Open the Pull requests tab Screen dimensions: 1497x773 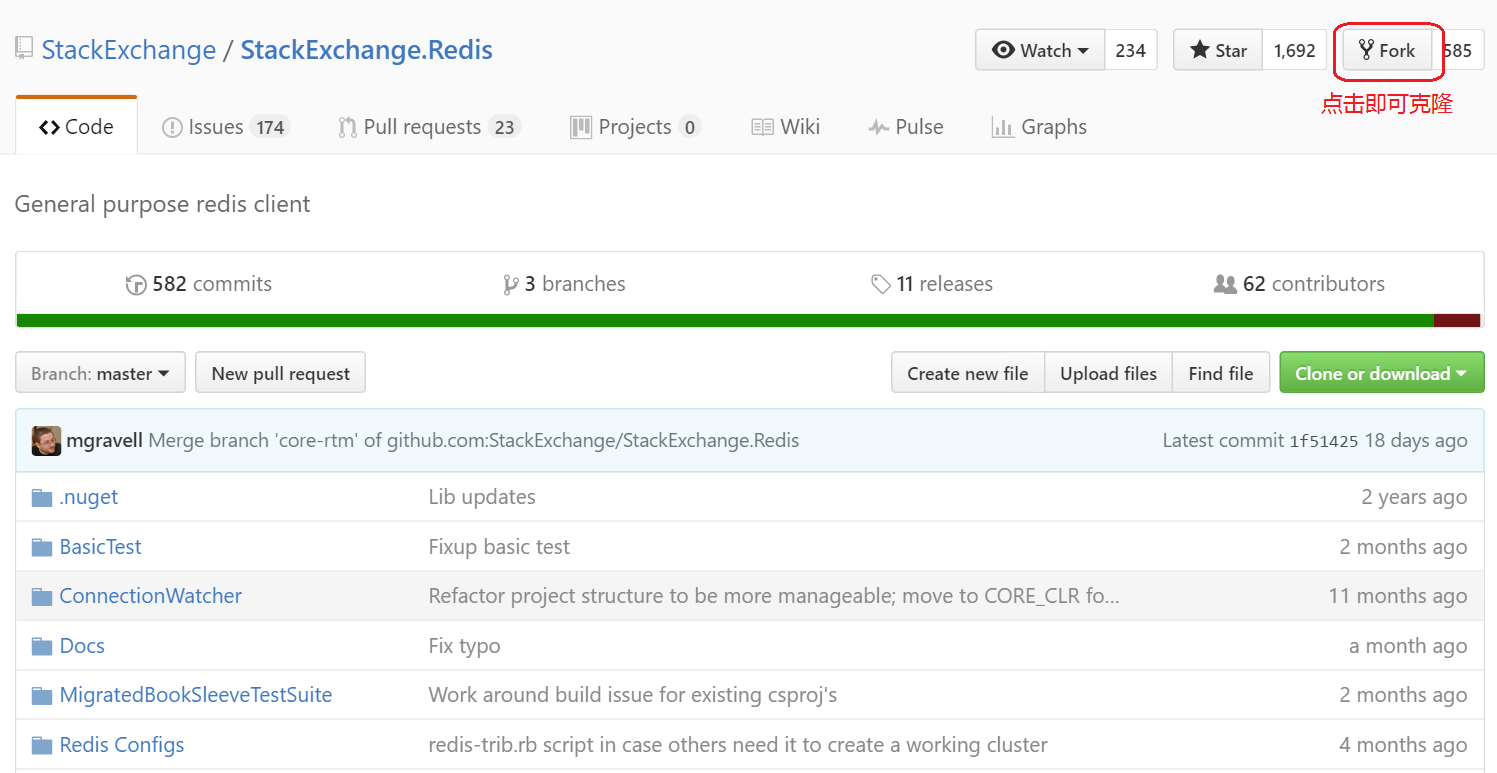[428, 127]
